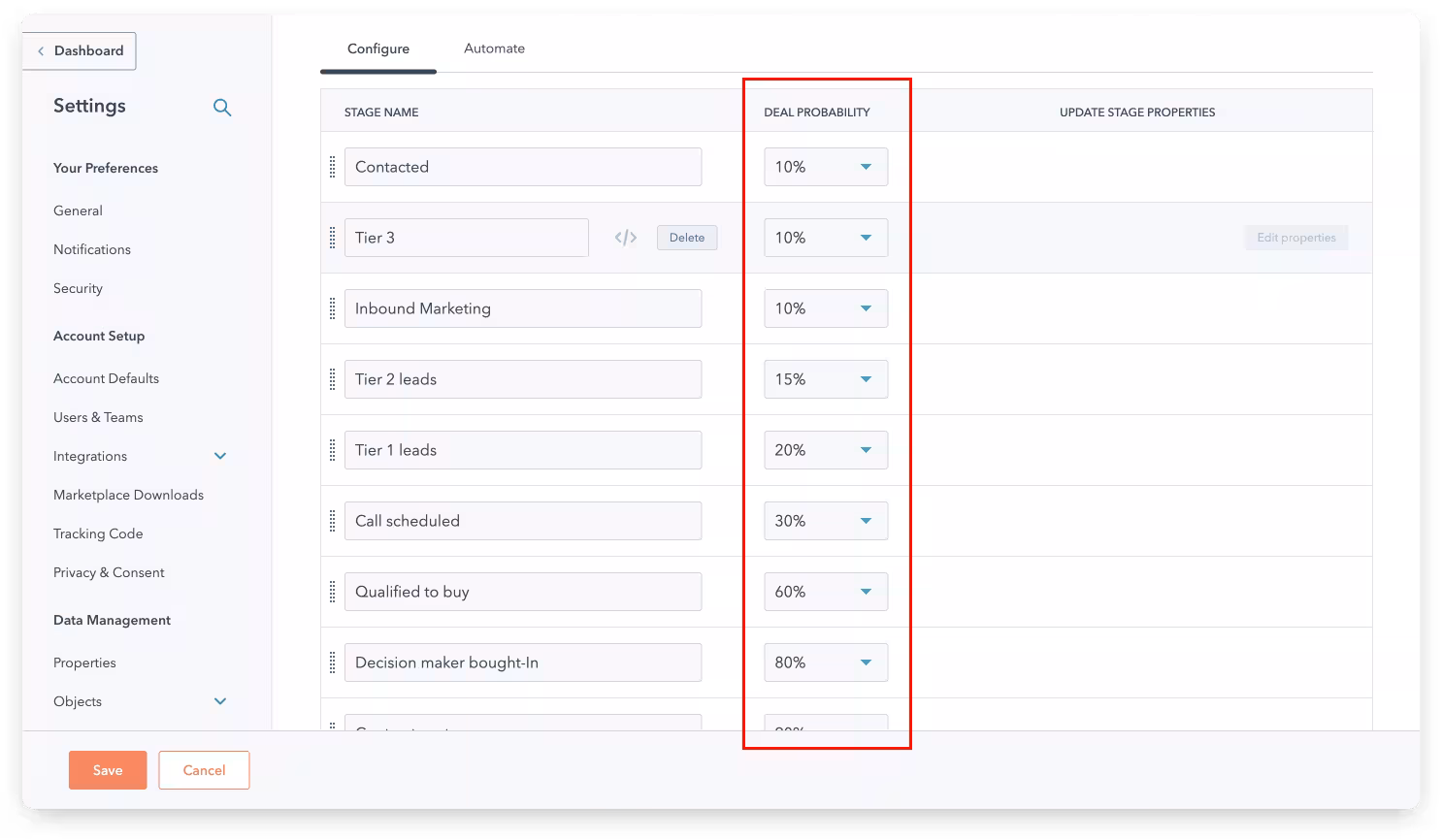The image size is (1442, 840).
Task: Click the back arrow Dashboard button
Action: point(80,51)
